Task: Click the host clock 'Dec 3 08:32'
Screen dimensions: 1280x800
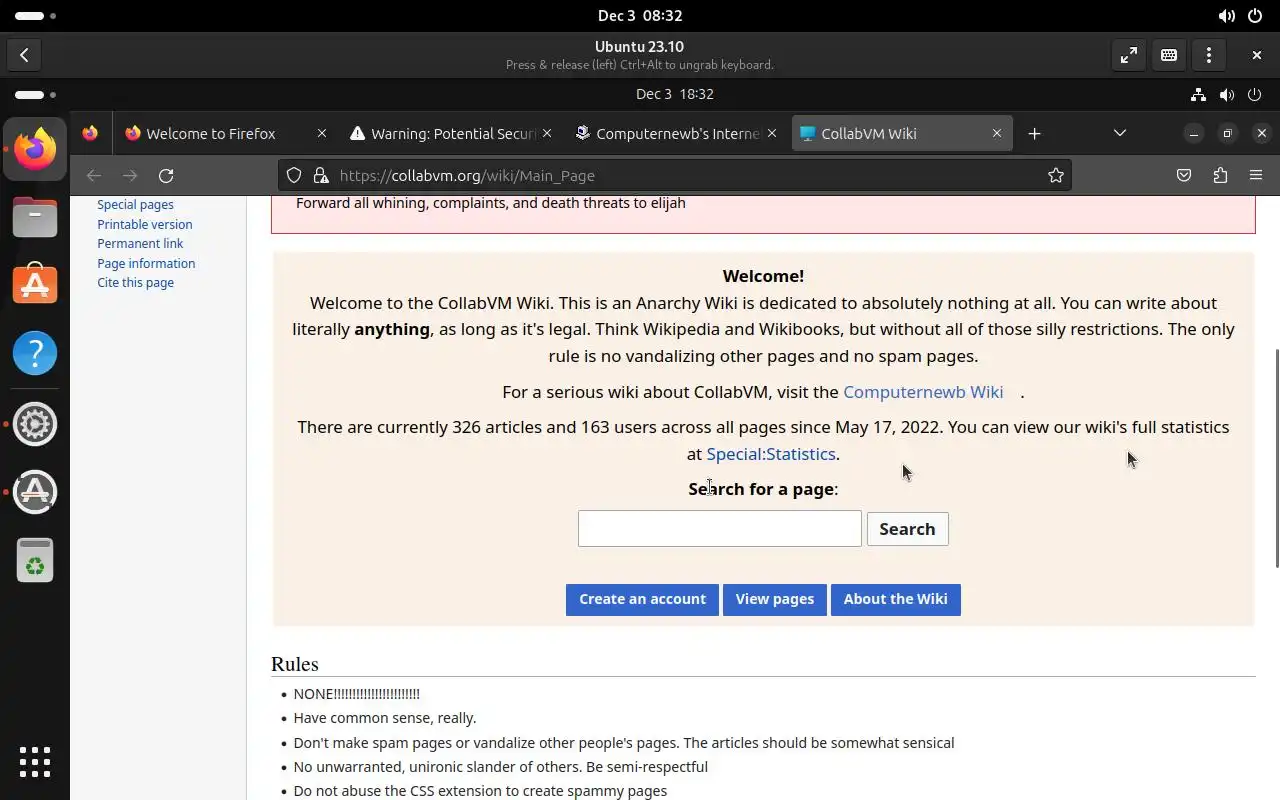Action: point(640,15)
